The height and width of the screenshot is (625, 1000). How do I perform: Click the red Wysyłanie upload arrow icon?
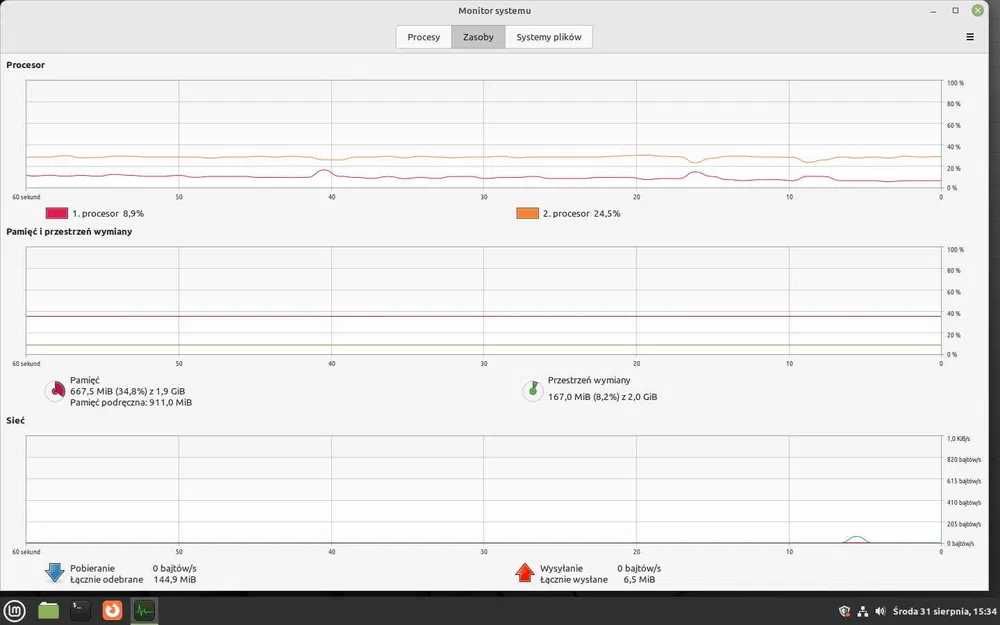pyautogui.click(x=524, y=573)
